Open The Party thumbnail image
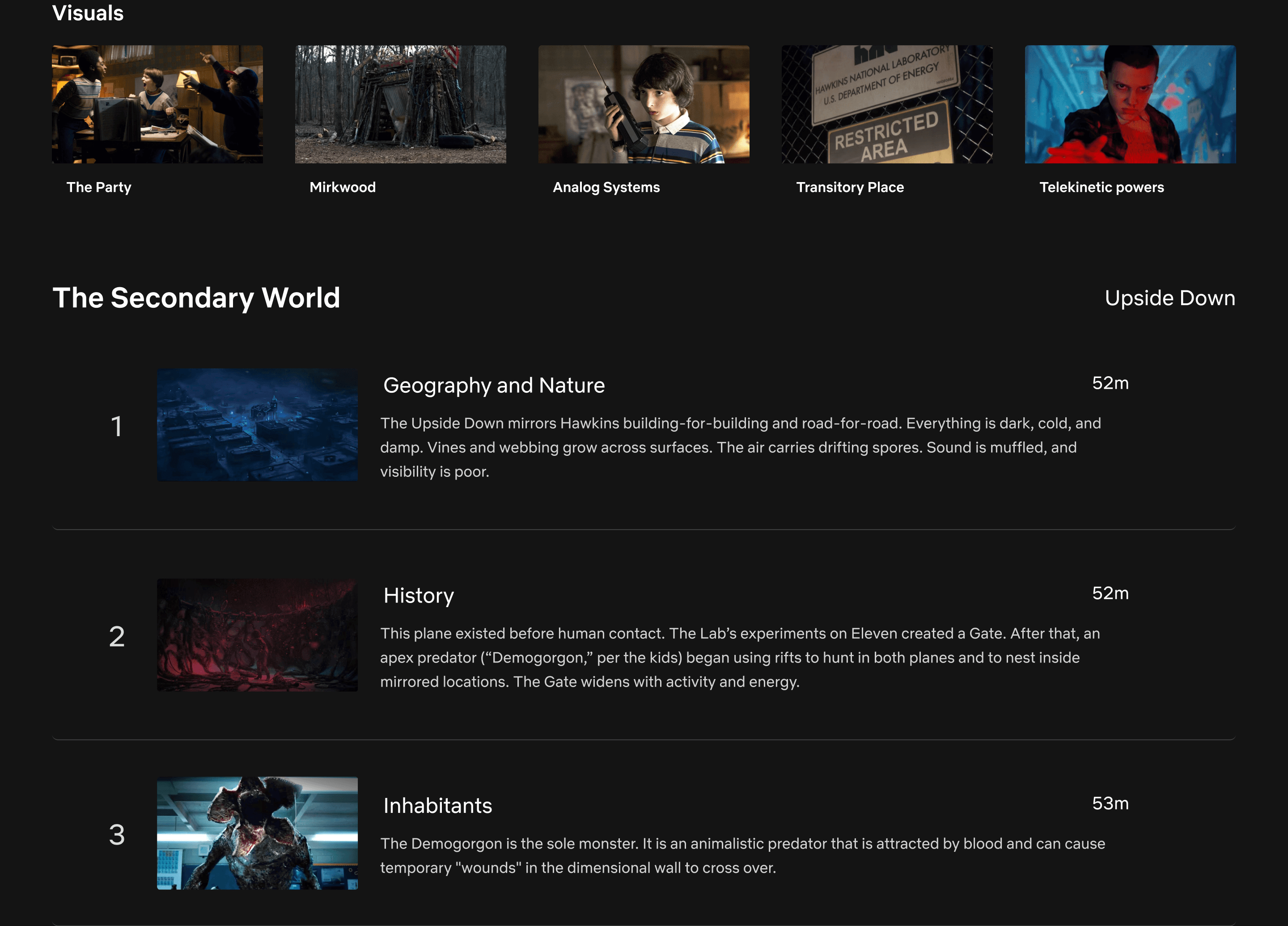Viewport: 1288px width, 926px height. click(x=157, y=105)
